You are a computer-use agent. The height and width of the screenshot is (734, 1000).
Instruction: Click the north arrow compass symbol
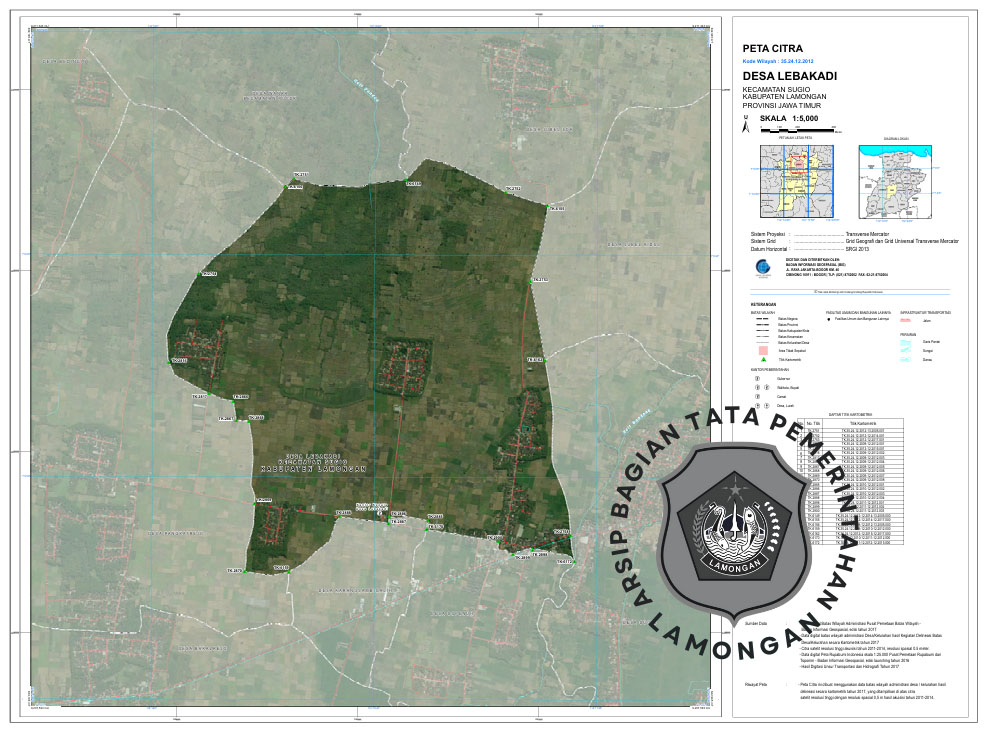(x=744, y=125)
